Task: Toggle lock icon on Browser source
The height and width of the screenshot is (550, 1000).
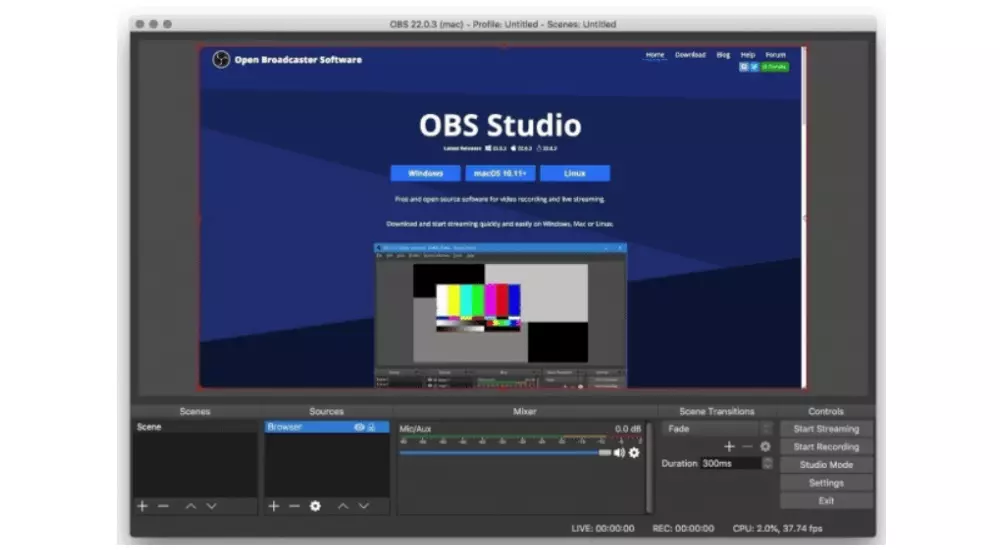Action: [371, 427]
